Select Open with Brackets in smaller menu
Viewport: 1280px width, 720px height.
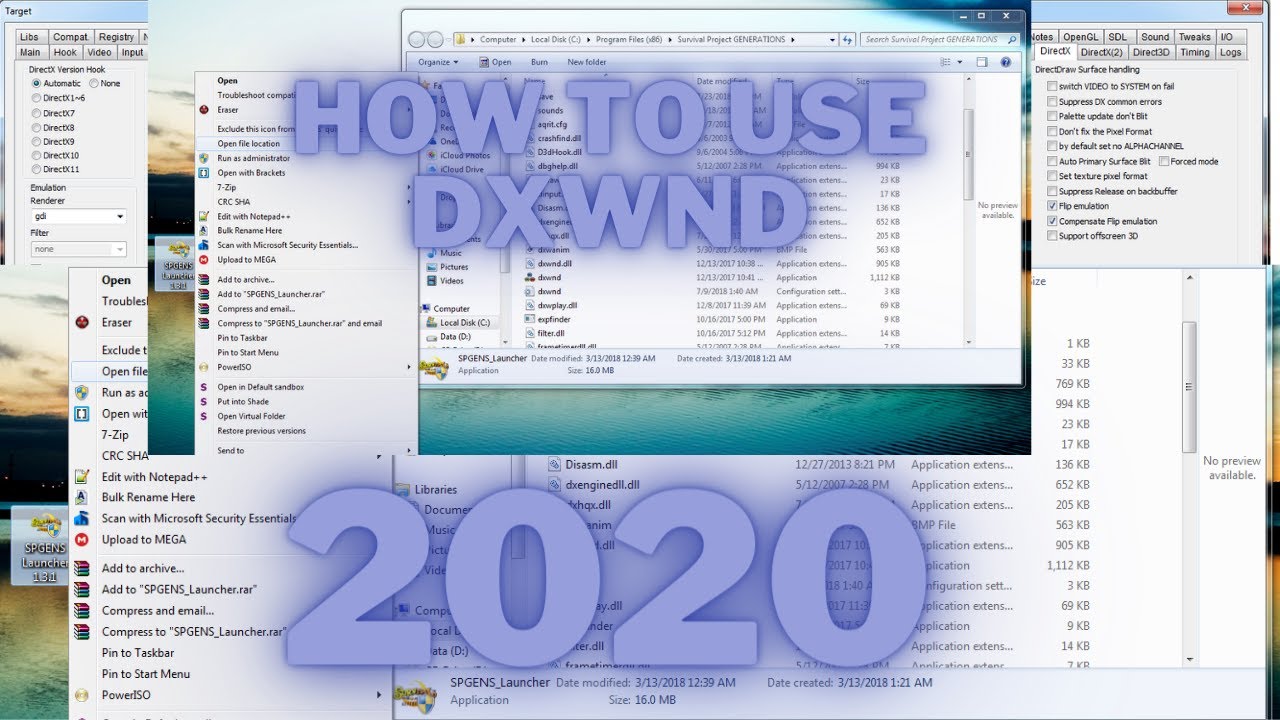tap(251, 173)
